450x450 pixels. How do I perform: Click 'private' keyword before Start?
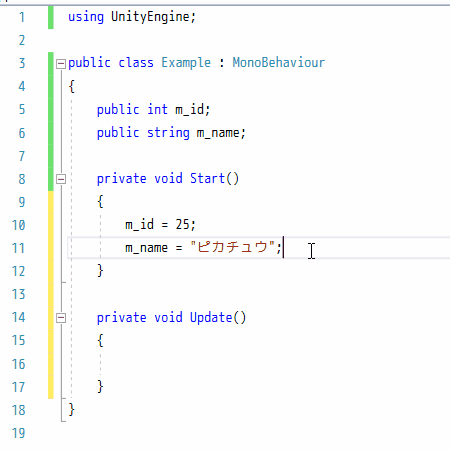click(x=122, y=178)
